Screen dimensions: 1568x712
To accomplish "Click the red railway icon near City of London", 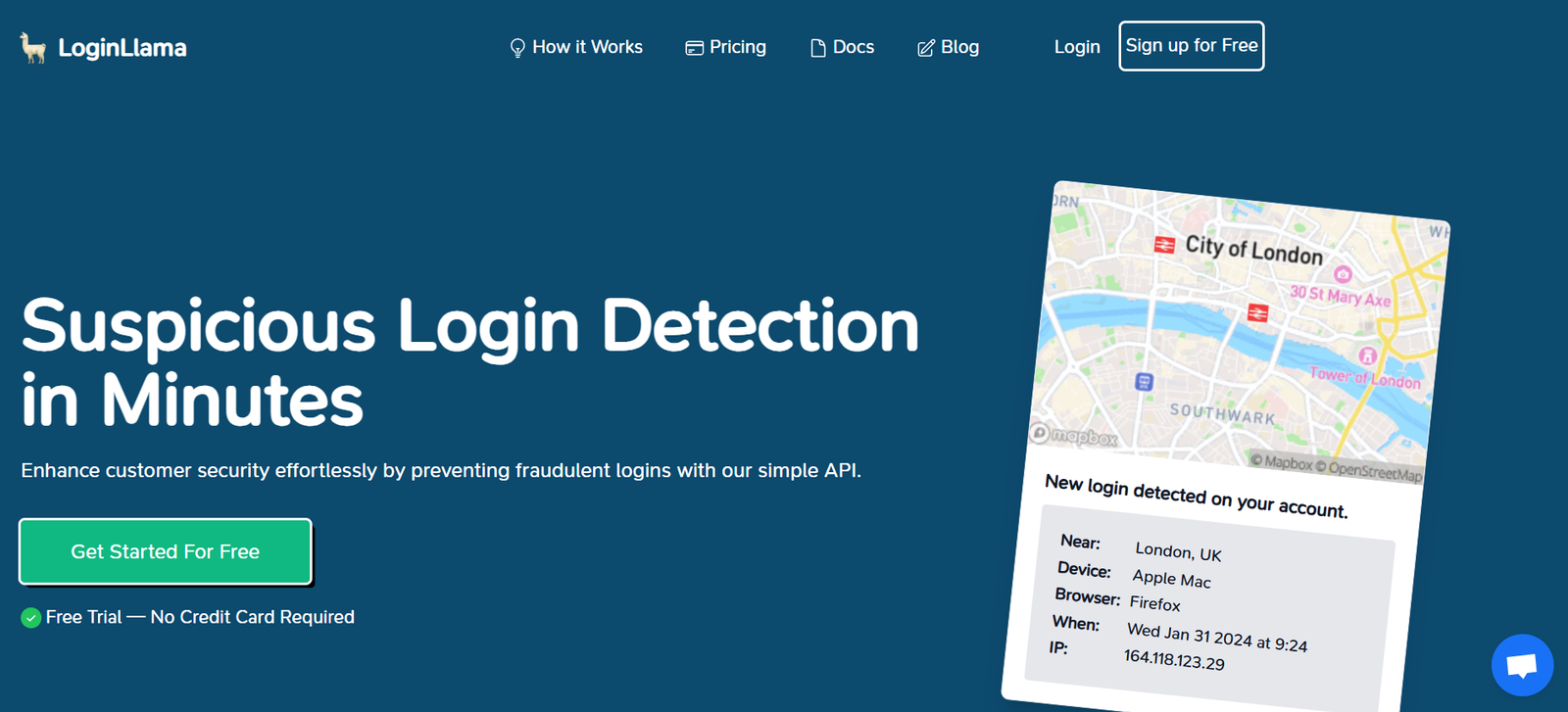I will (1164, 245).
